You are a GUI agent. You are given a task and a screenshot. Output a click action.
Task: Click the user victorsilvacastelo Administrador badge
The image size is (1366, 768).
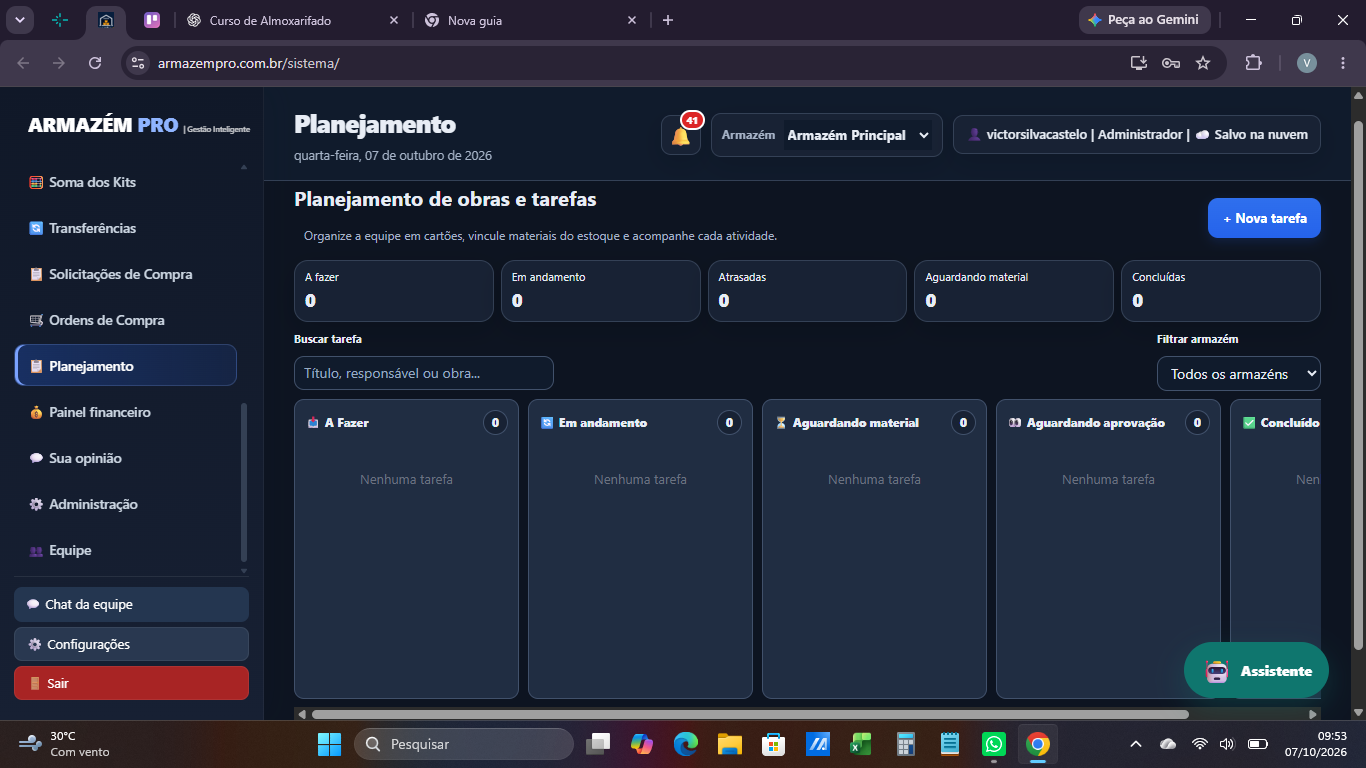pos(1136,135)
